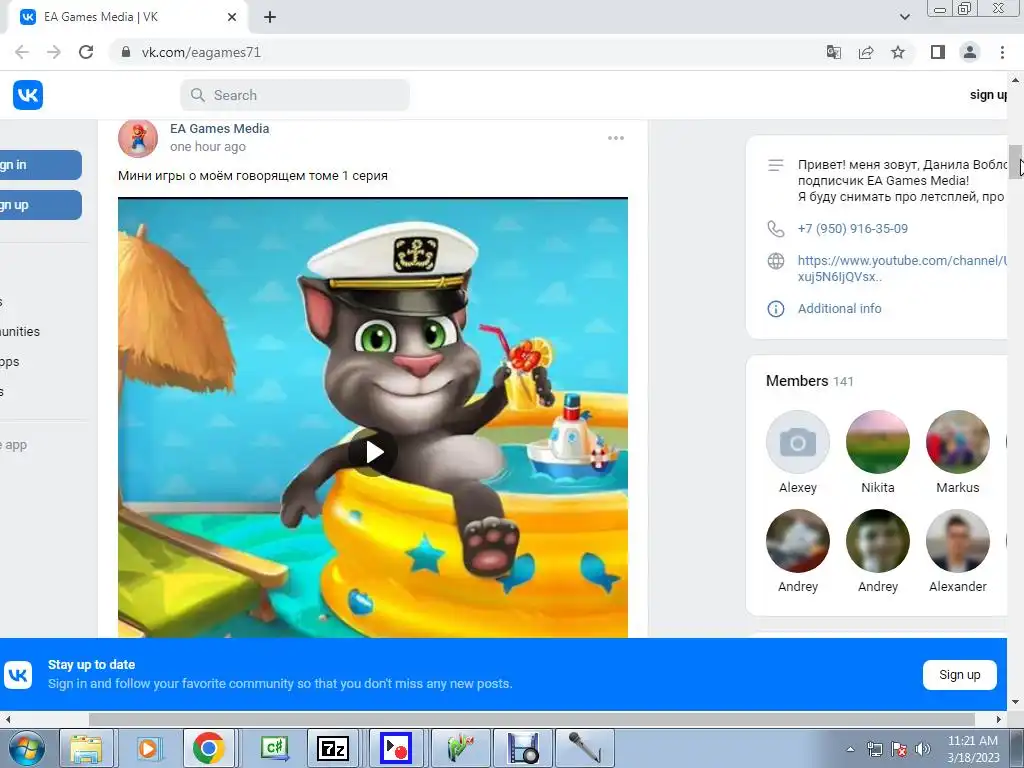This screenshot has width=1024, height=768.
Task: Click the VK logo in the header
Action: tap(27, 95)
